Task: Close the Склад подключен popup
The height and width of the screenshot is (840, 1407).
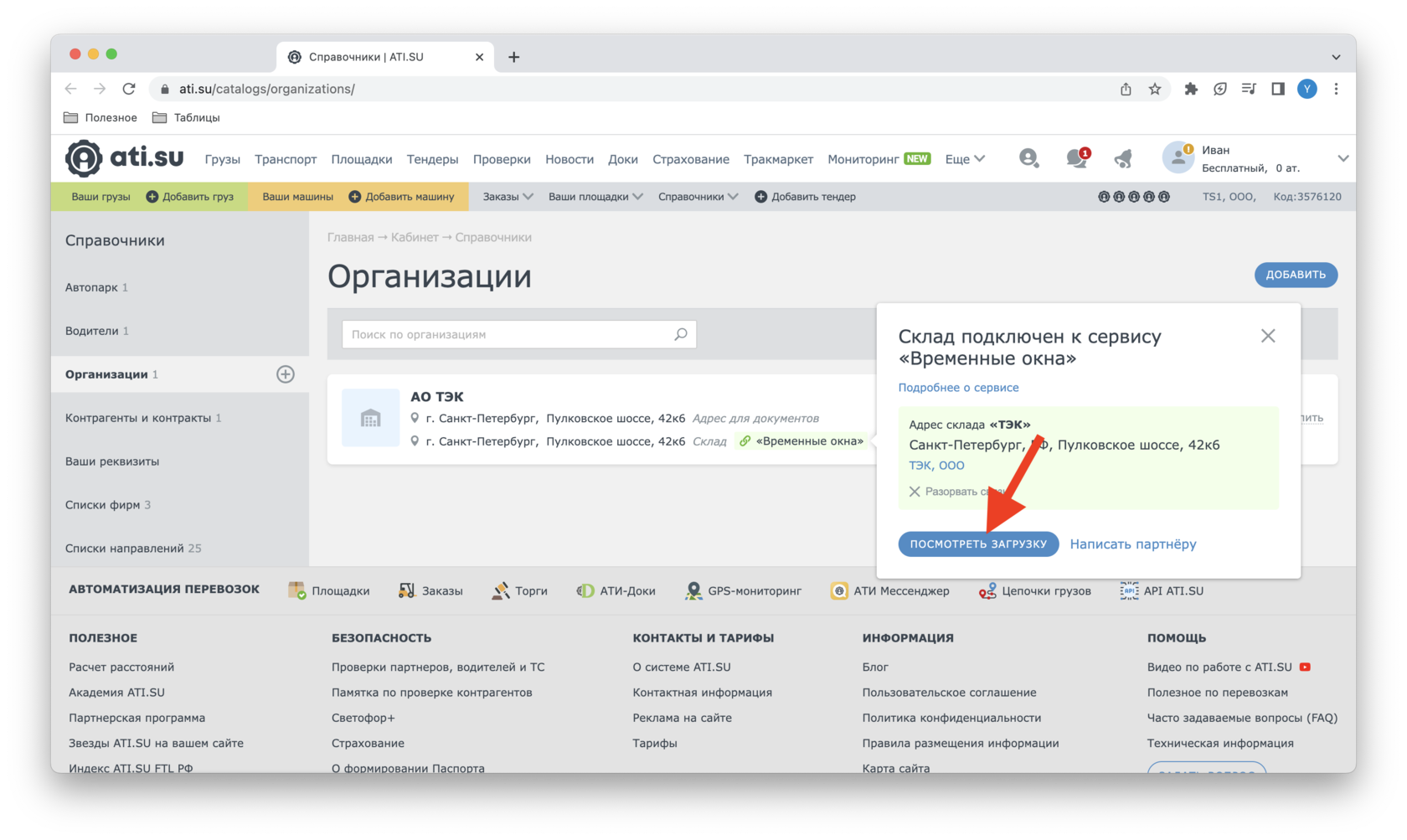Action: click(x=1268, y=336)
